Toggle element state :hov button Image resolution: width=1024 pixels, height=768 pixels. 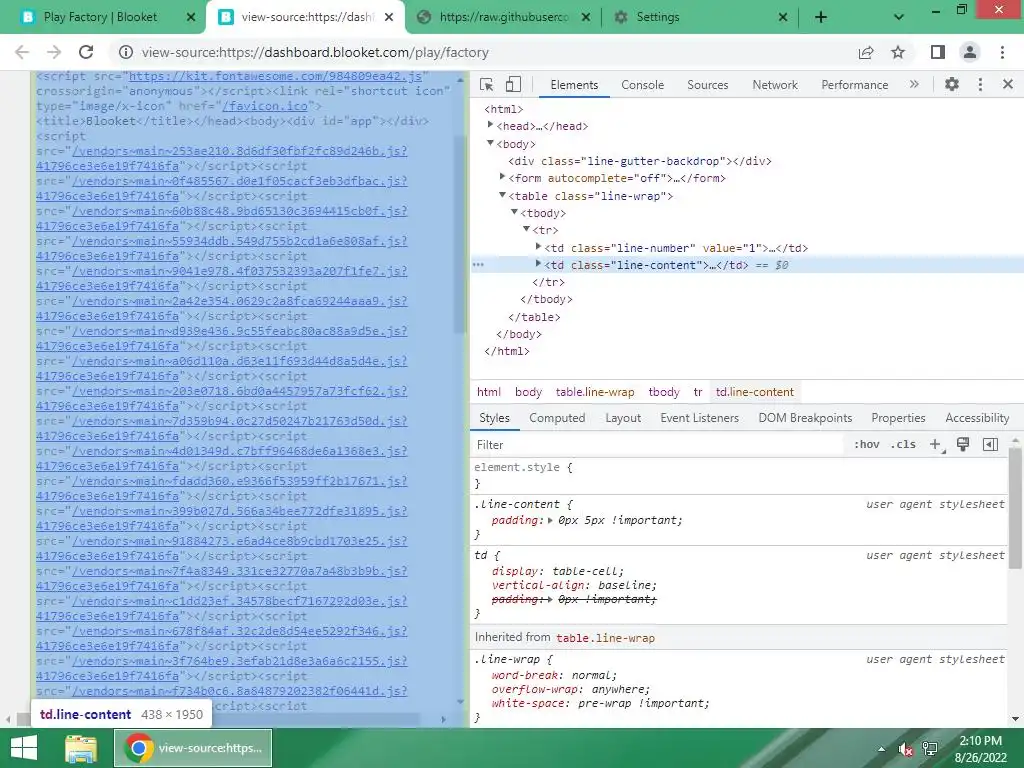(x=867, y=445)
